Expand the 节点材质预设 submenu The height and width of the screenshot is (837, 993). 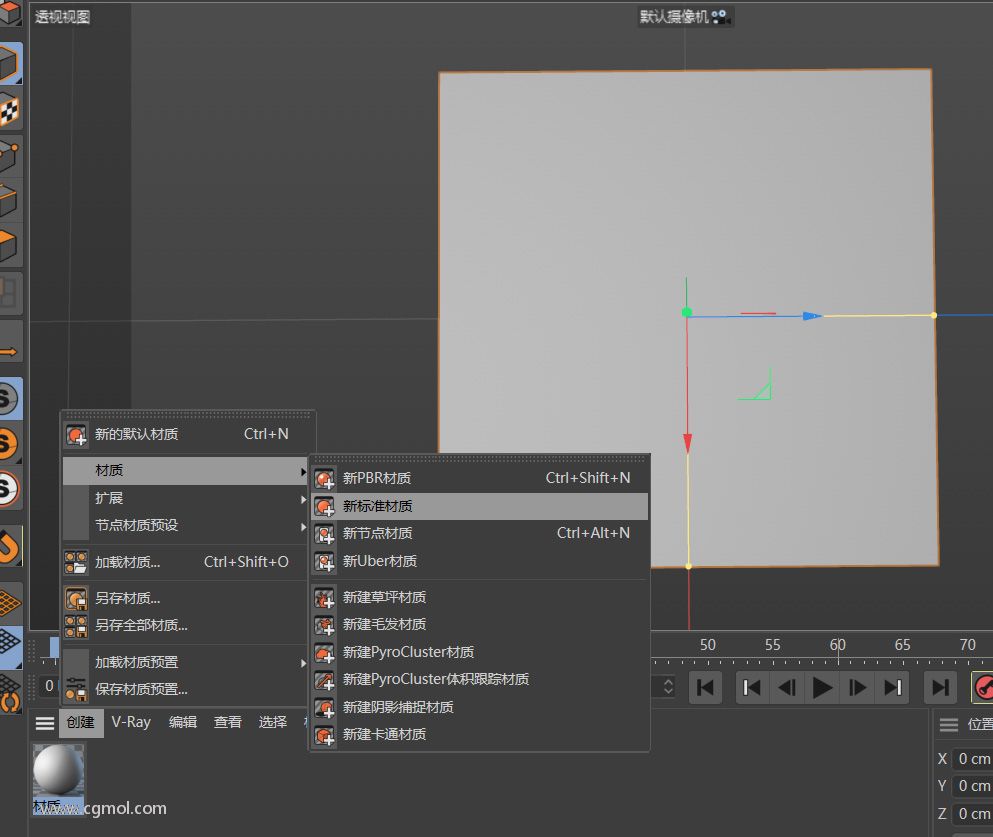pyautogui.click(x=186, y=525)
